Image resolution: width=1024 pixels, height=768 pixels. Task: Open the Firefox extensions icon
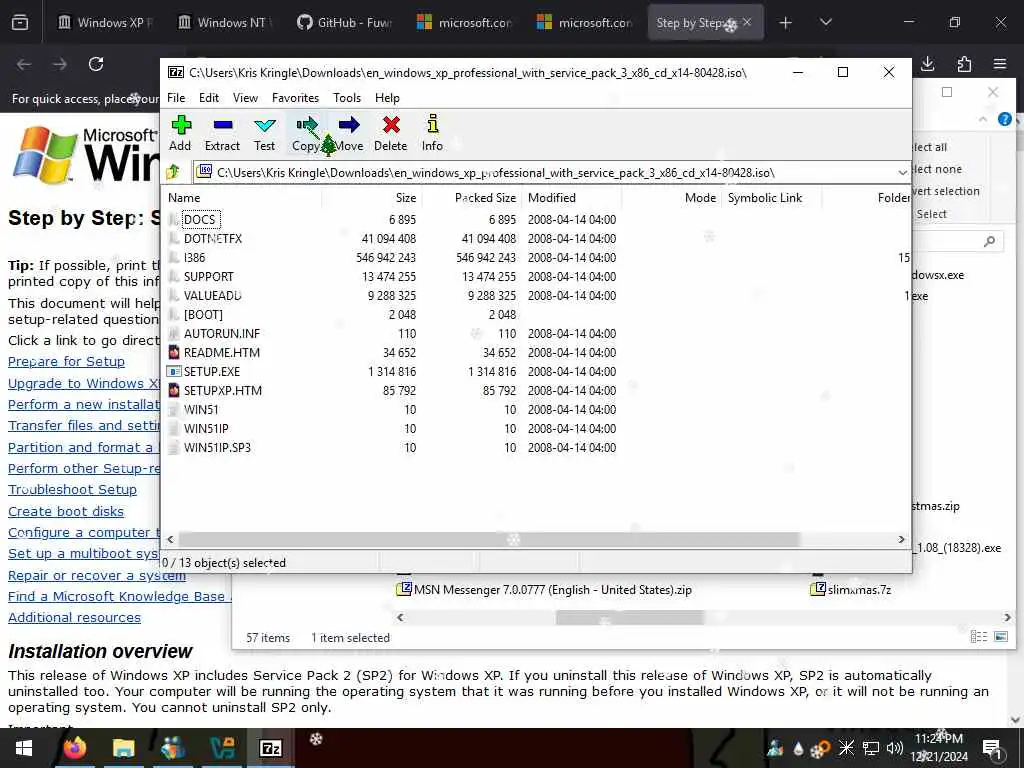pyautogui.click(x=964, y=64)
